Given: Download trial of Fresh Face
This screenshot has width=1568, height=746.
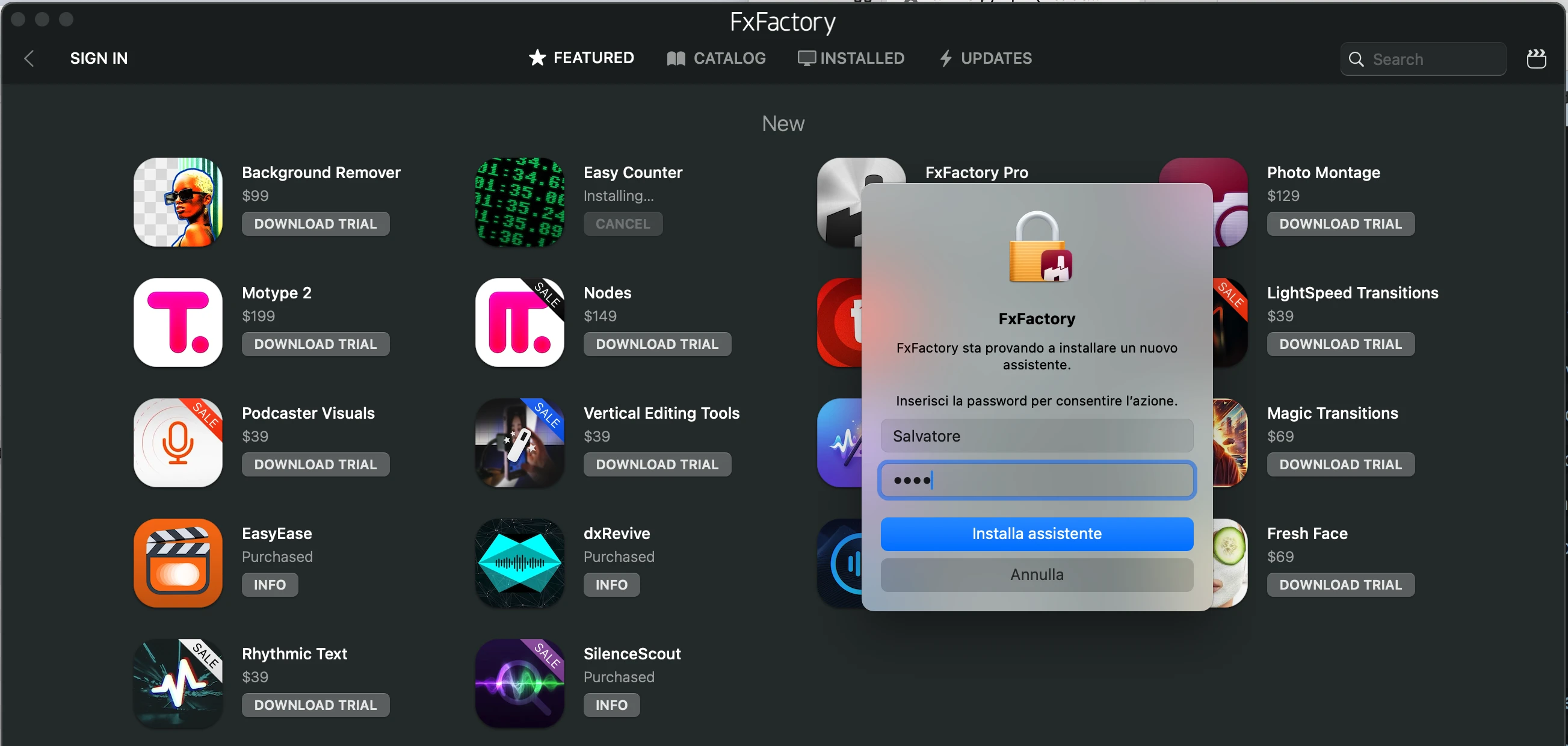Looking at the screenshot, I should coord(1341,585).
